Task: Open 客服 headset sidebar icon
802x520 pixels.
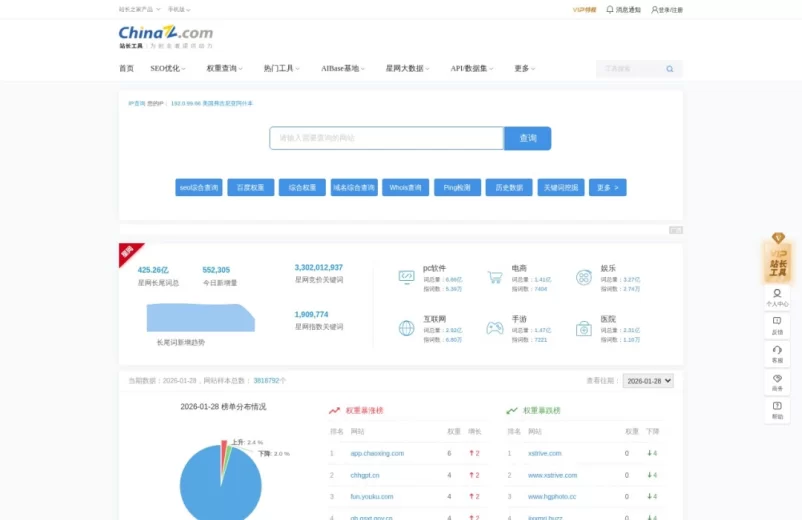Action: click(777, 354)
